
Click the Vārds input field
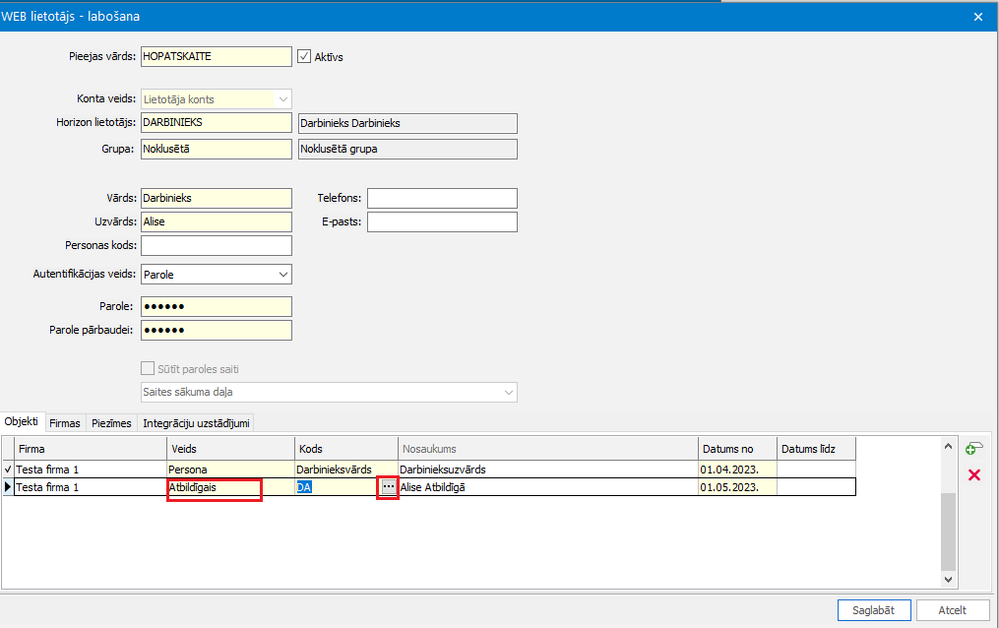216,198
